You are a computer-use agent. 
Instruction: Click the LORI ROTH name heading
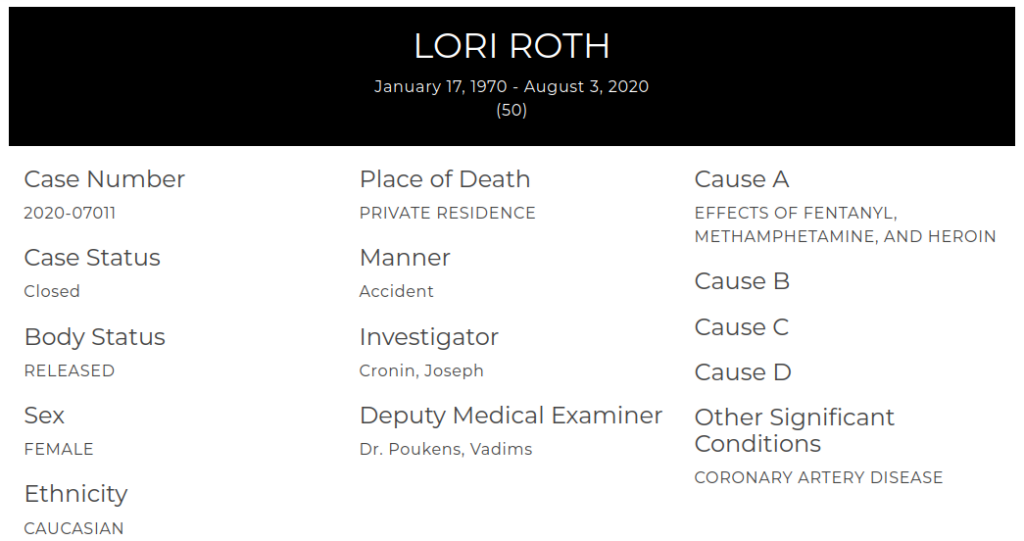click(511, 46)
